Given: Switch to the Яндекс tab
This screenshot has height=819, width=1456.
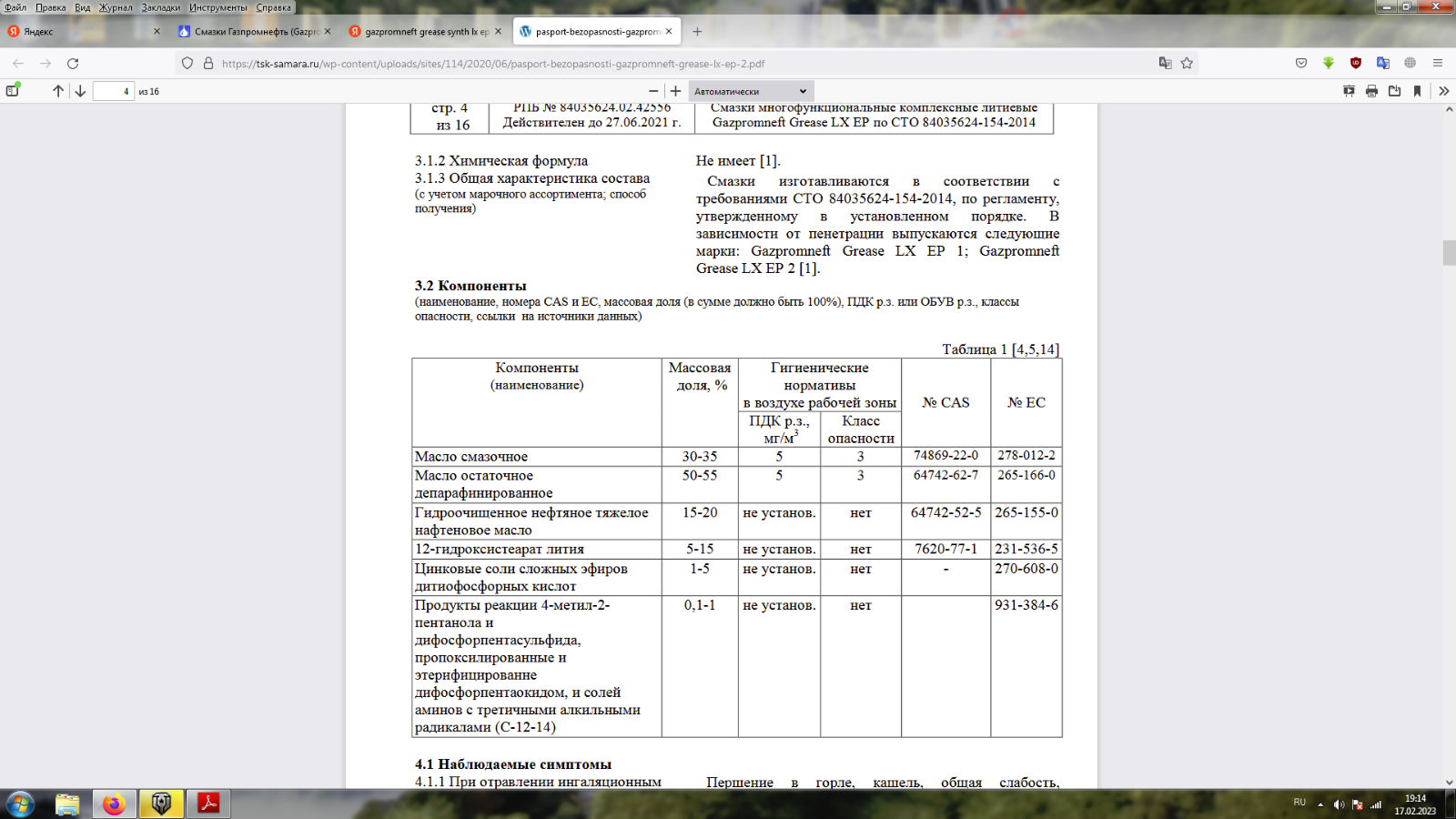Looking at the screenshot, I should (84, 31).
